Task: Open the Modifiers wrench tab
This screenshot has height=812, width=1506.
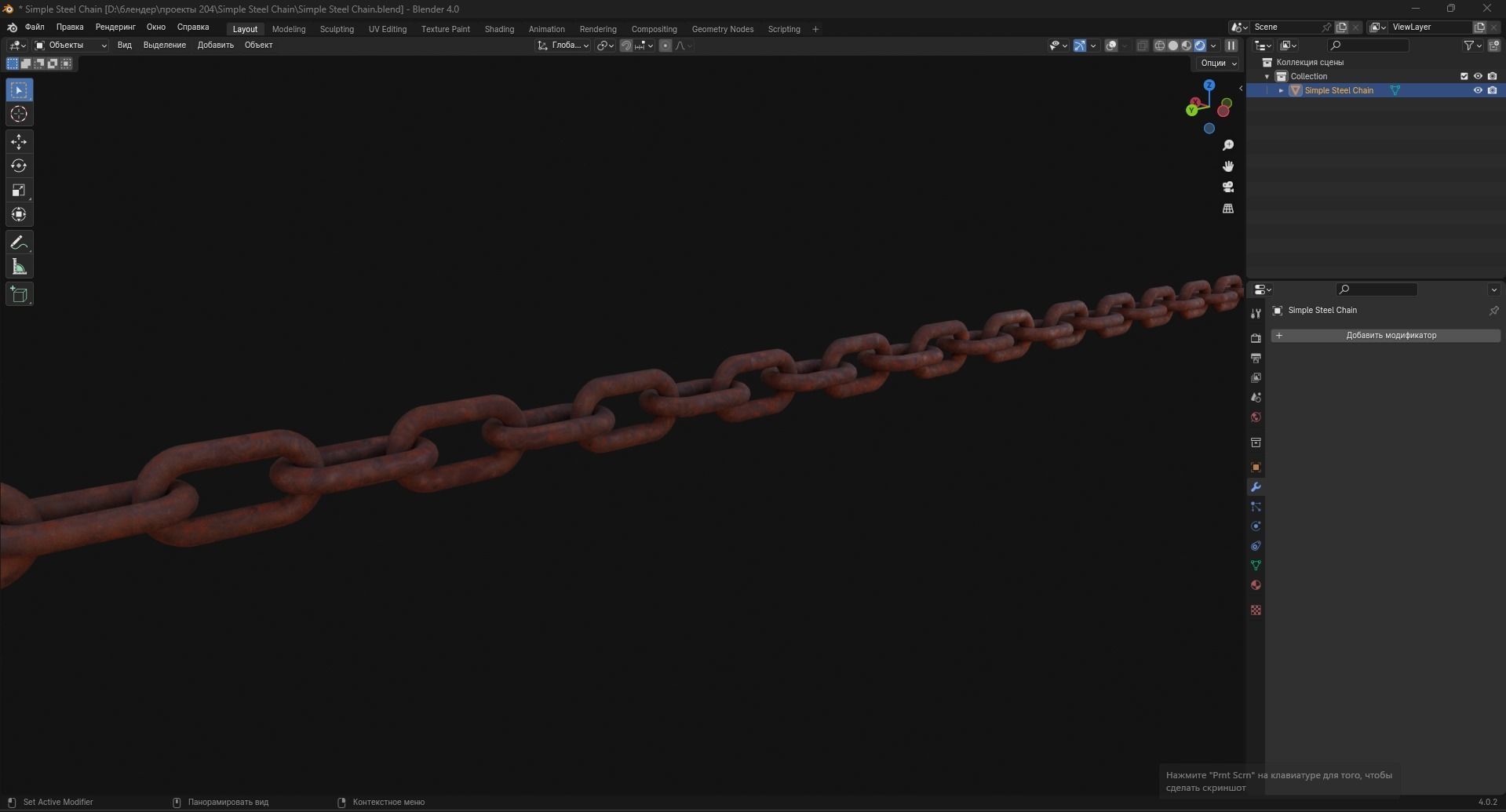Action: [1256, 487]
